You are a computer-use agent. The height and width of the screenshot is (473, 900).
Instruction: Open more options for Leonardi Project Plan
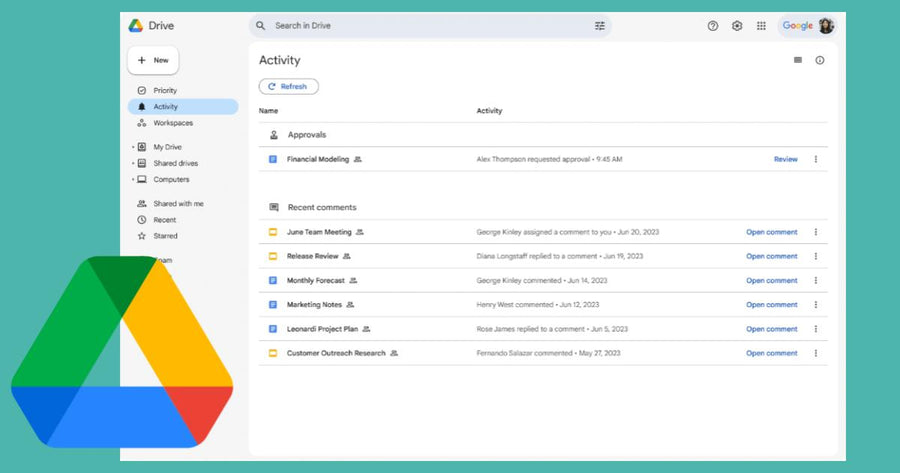click(x=816, y=329)
